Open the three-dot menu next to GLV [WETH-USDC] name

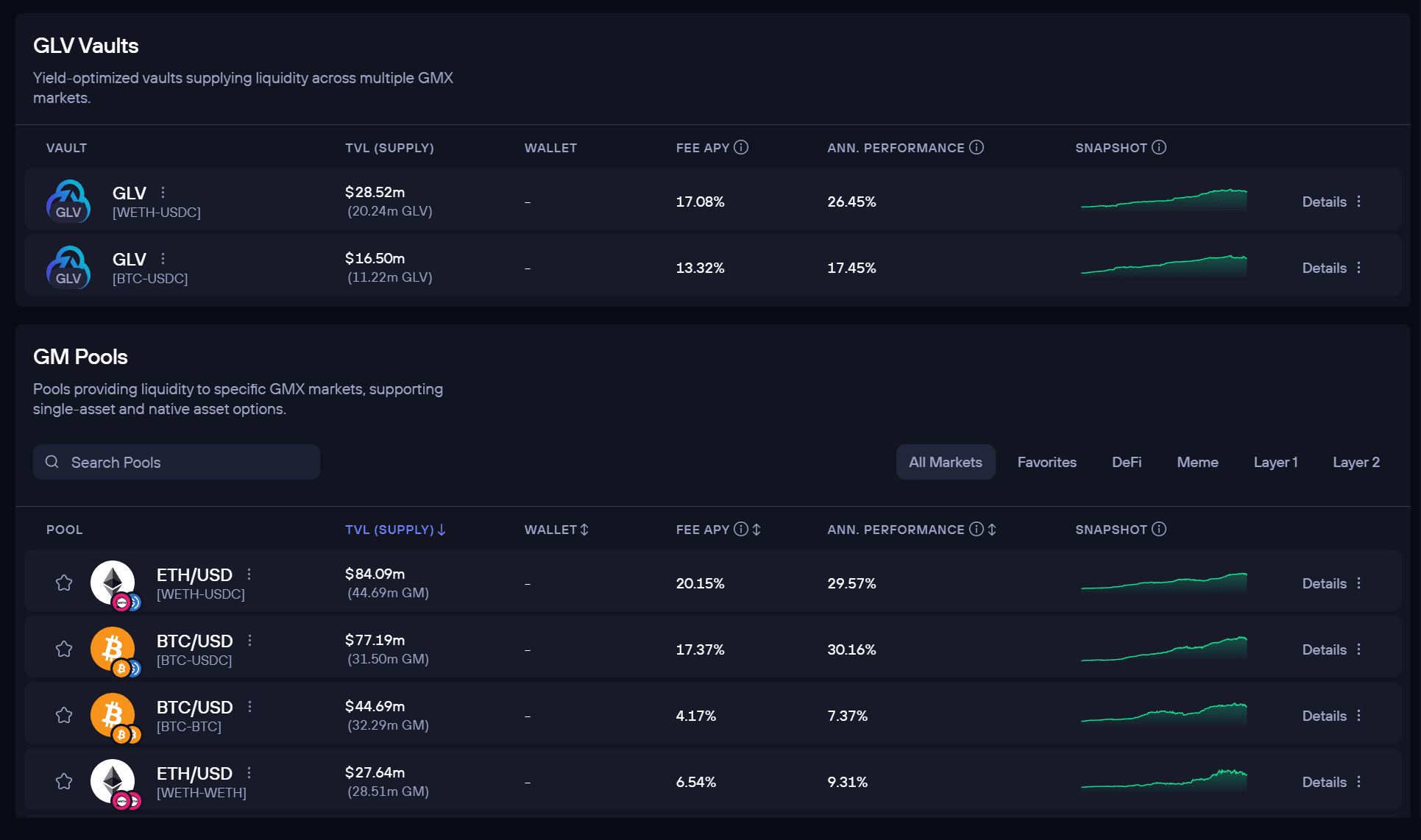pyautogui.click(x=163, y=192)
